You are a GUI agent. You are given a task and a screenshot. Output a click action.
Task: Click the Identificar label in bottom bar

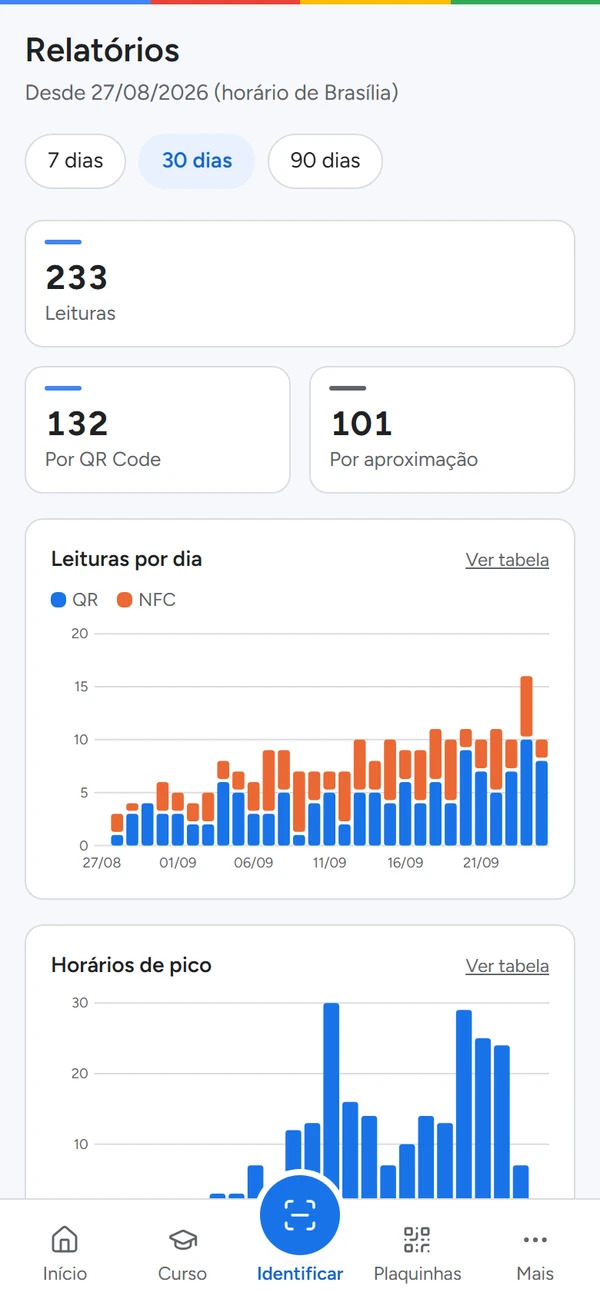click(x=300, y=1274)
